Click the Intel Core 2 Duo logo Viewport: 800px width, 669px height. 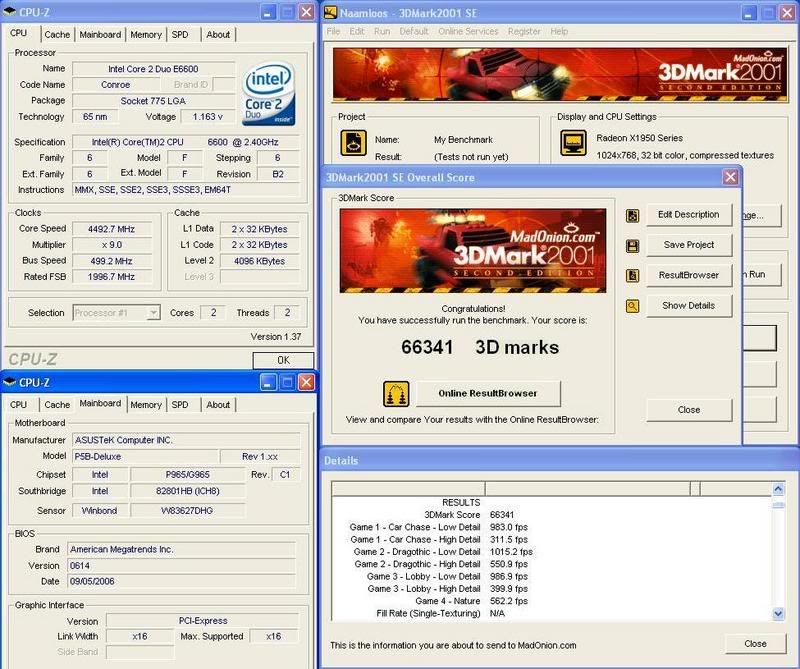(269, 93)
